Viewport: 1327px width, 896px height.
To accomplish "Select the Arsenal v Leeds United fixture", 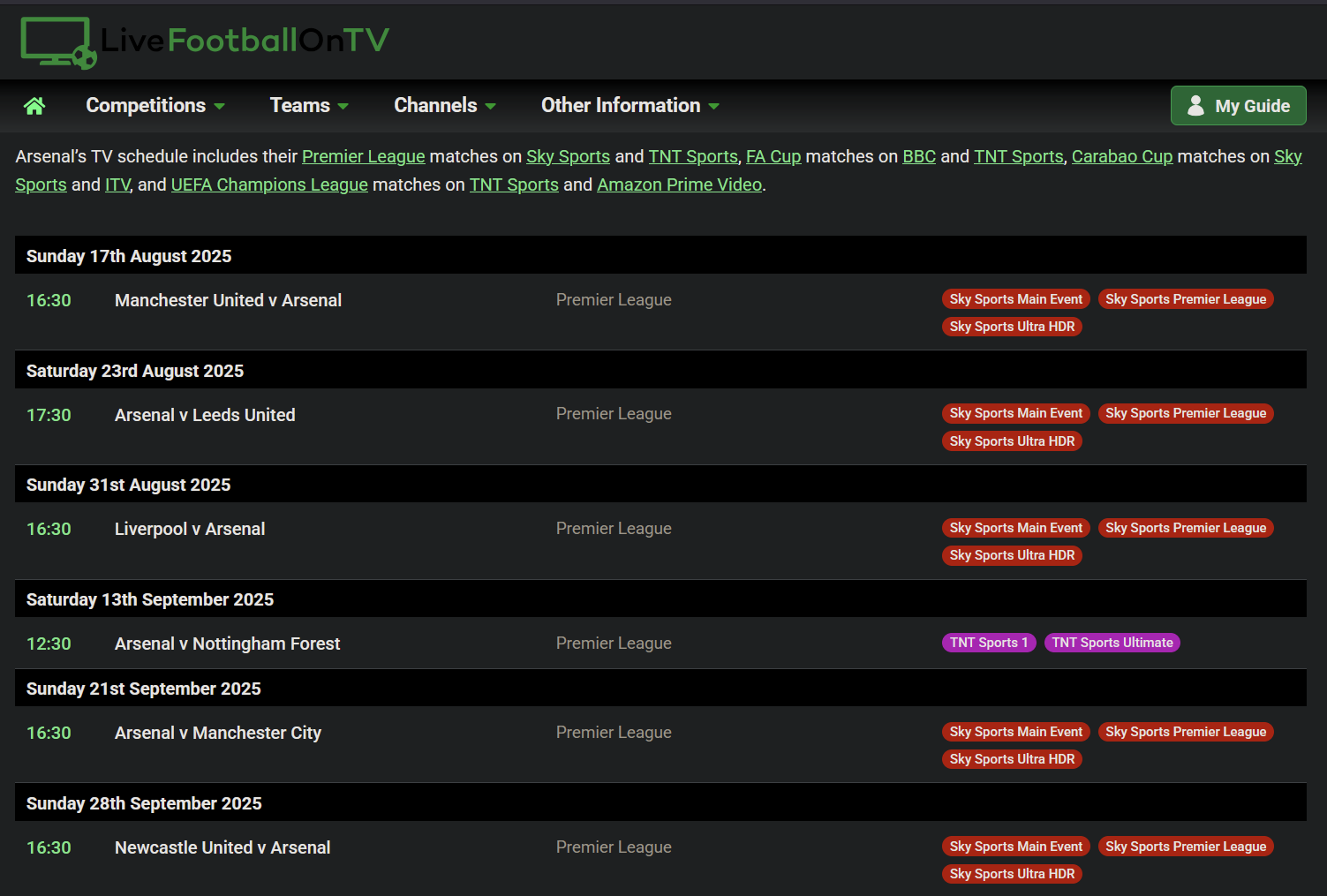I will (205, 415).
